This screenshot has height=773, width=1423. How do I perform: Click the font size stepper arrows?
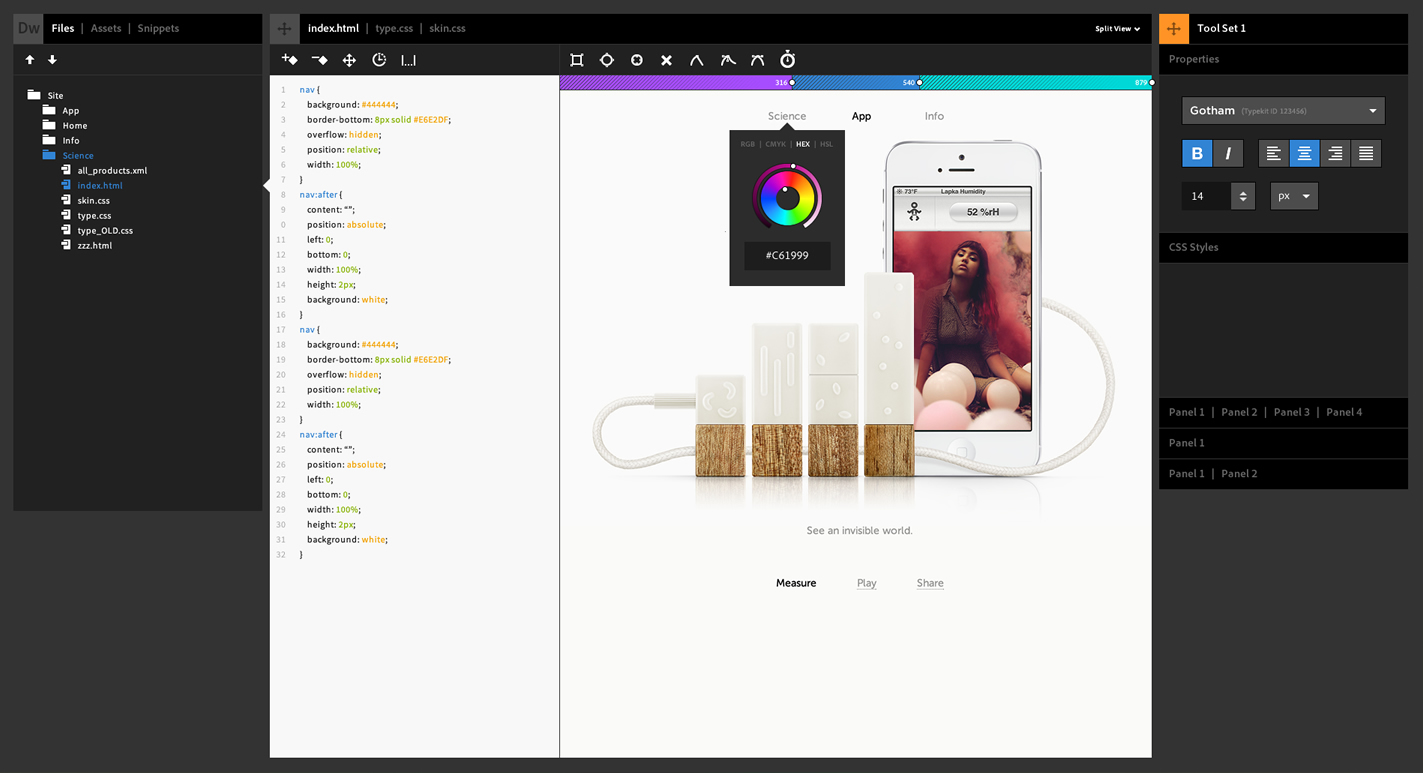click(x=1243, y=196)
